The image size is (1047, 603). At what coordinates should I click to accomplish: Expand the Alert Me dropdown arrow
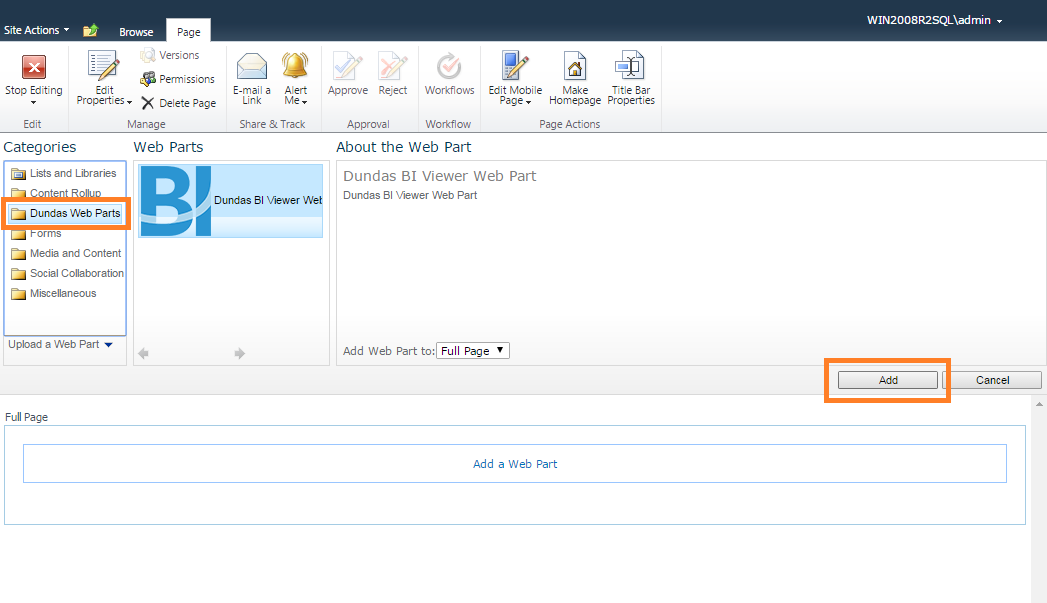(304, 102)
